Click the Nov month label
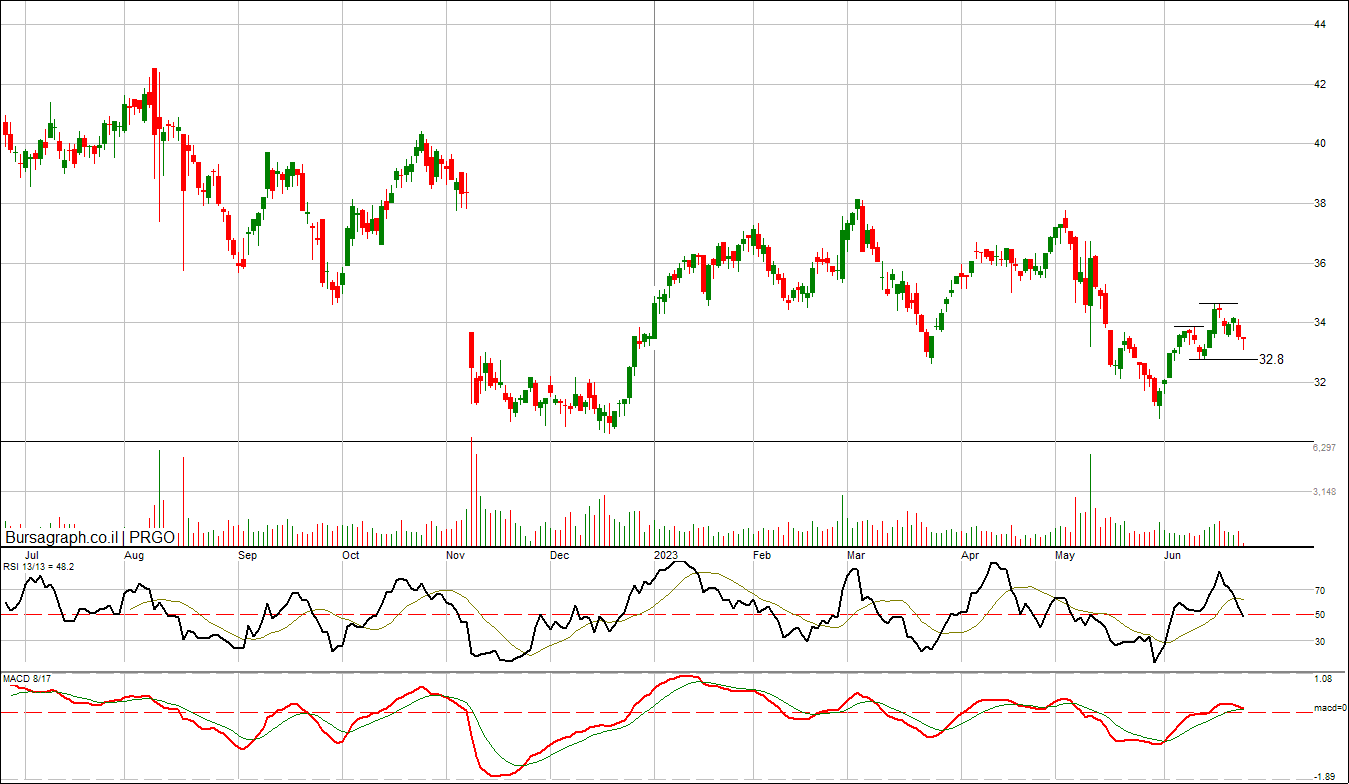The image size is (1349, 784). [455, 554]
